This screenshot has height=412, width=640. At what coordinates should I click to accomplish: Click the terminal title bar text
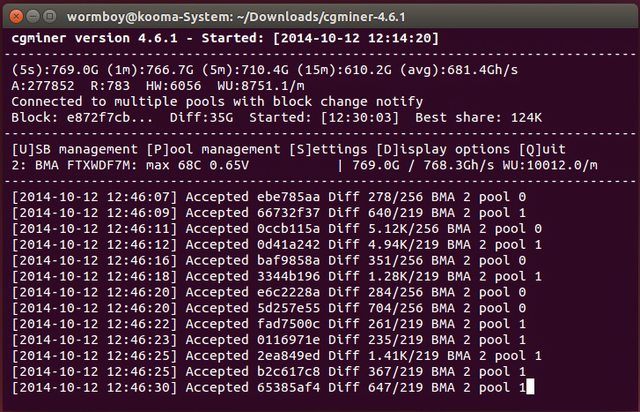tap(236, 17)
